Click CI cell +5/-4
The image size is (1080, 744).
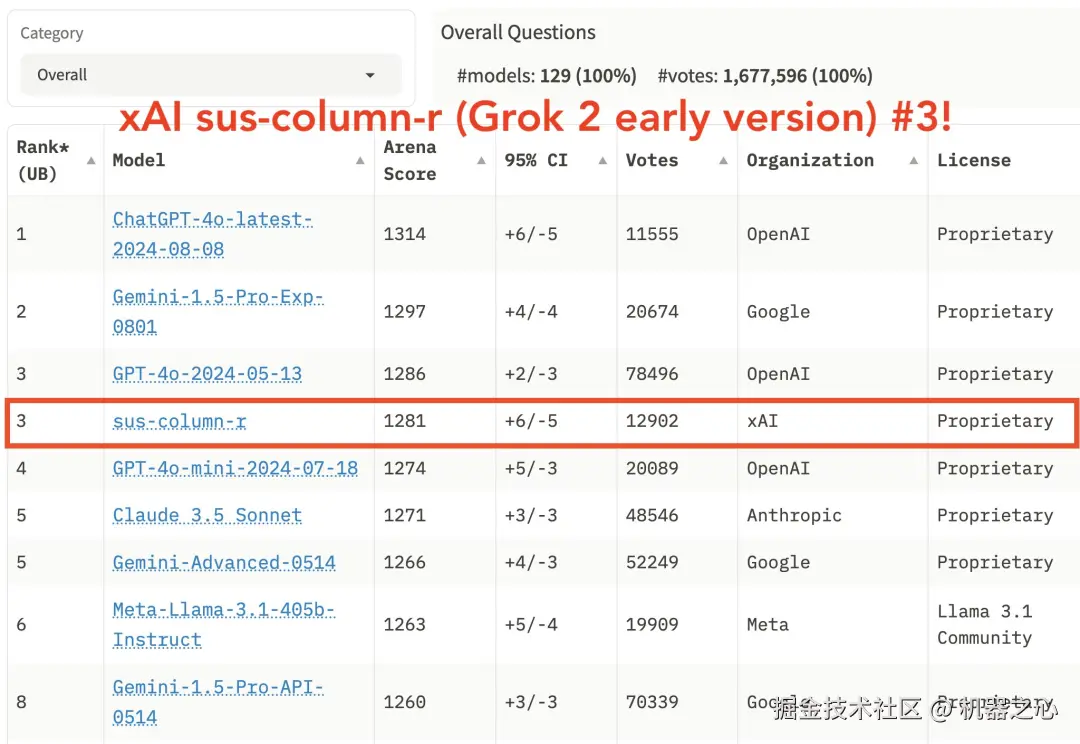[x=531, y=625]
